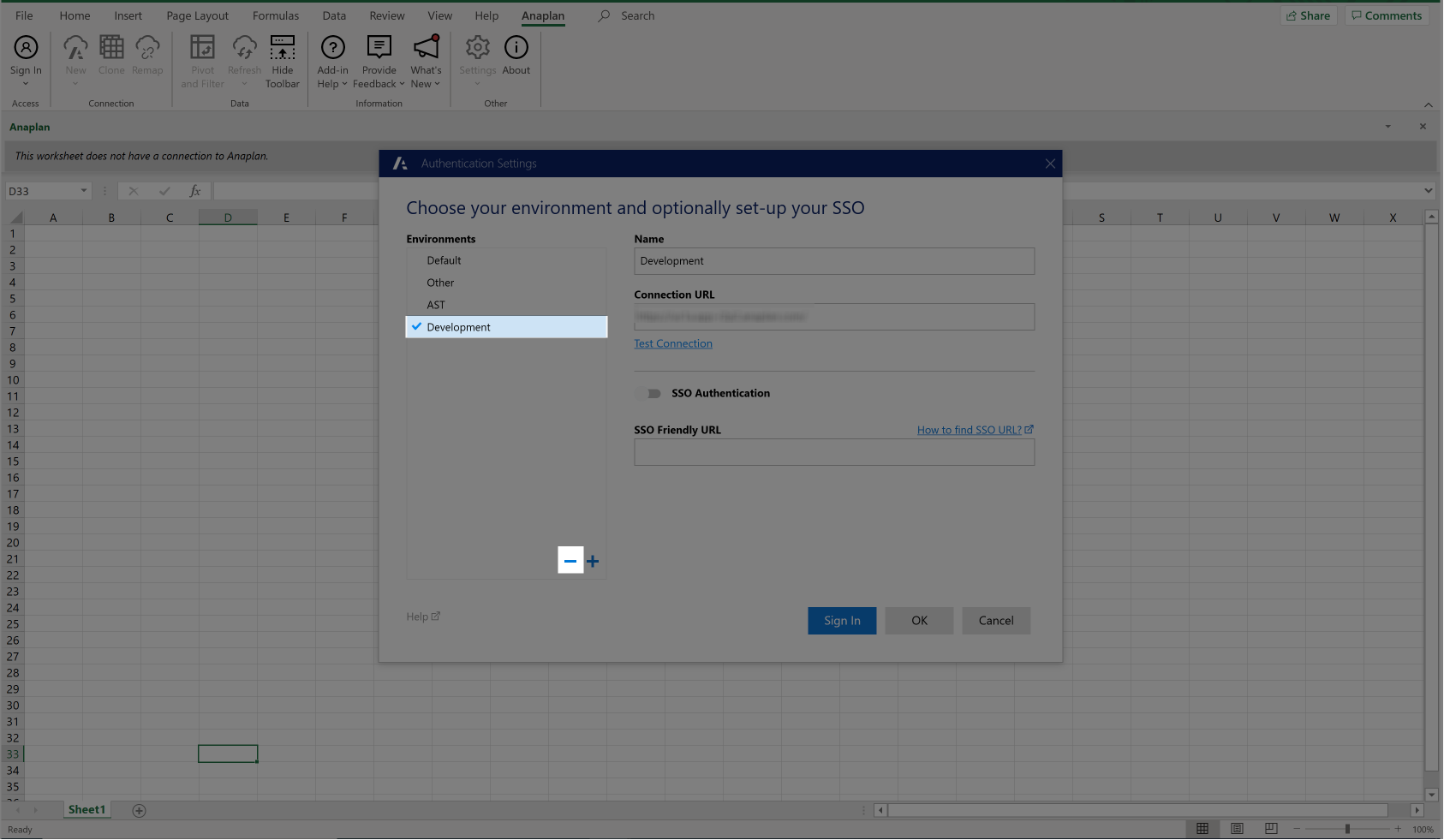Switch to the Data tab
Viewport: 1444px width, 840px height.
334,15
